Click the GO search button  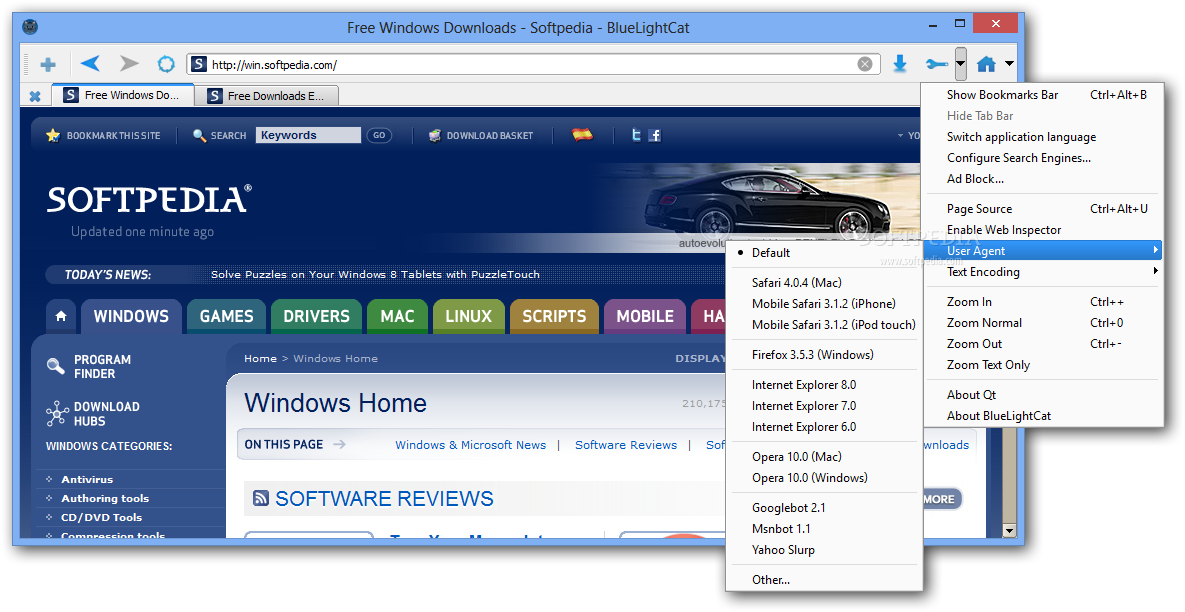379,135
